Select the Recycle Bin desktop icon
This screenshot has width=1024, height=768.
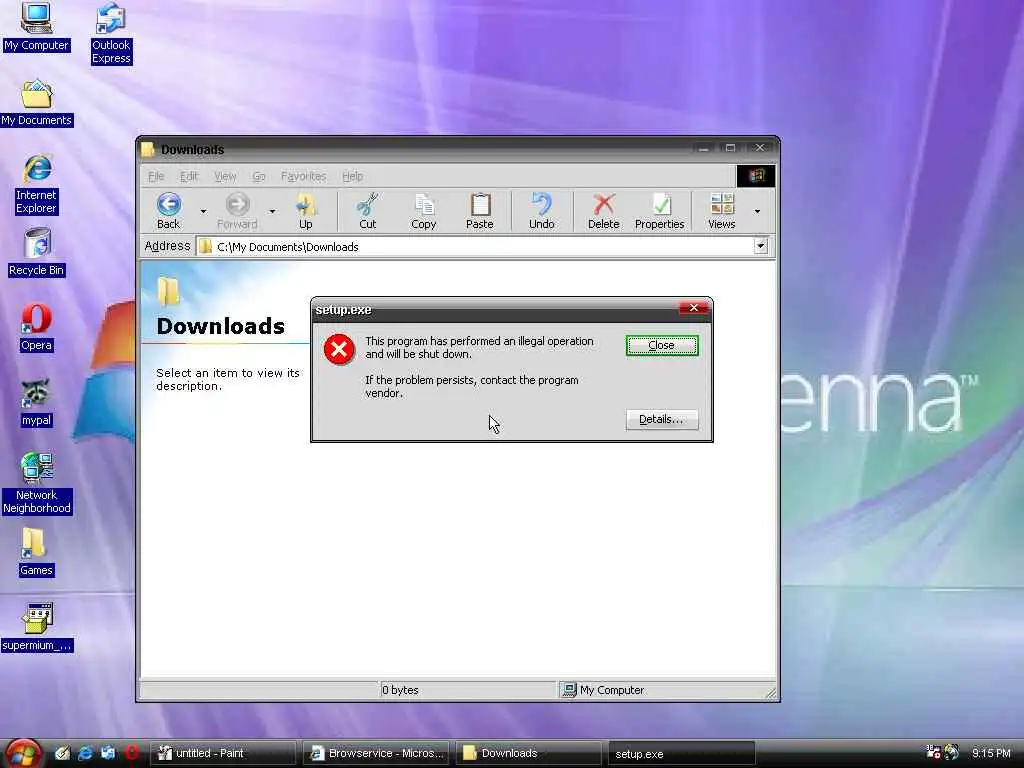coord(37,253)
